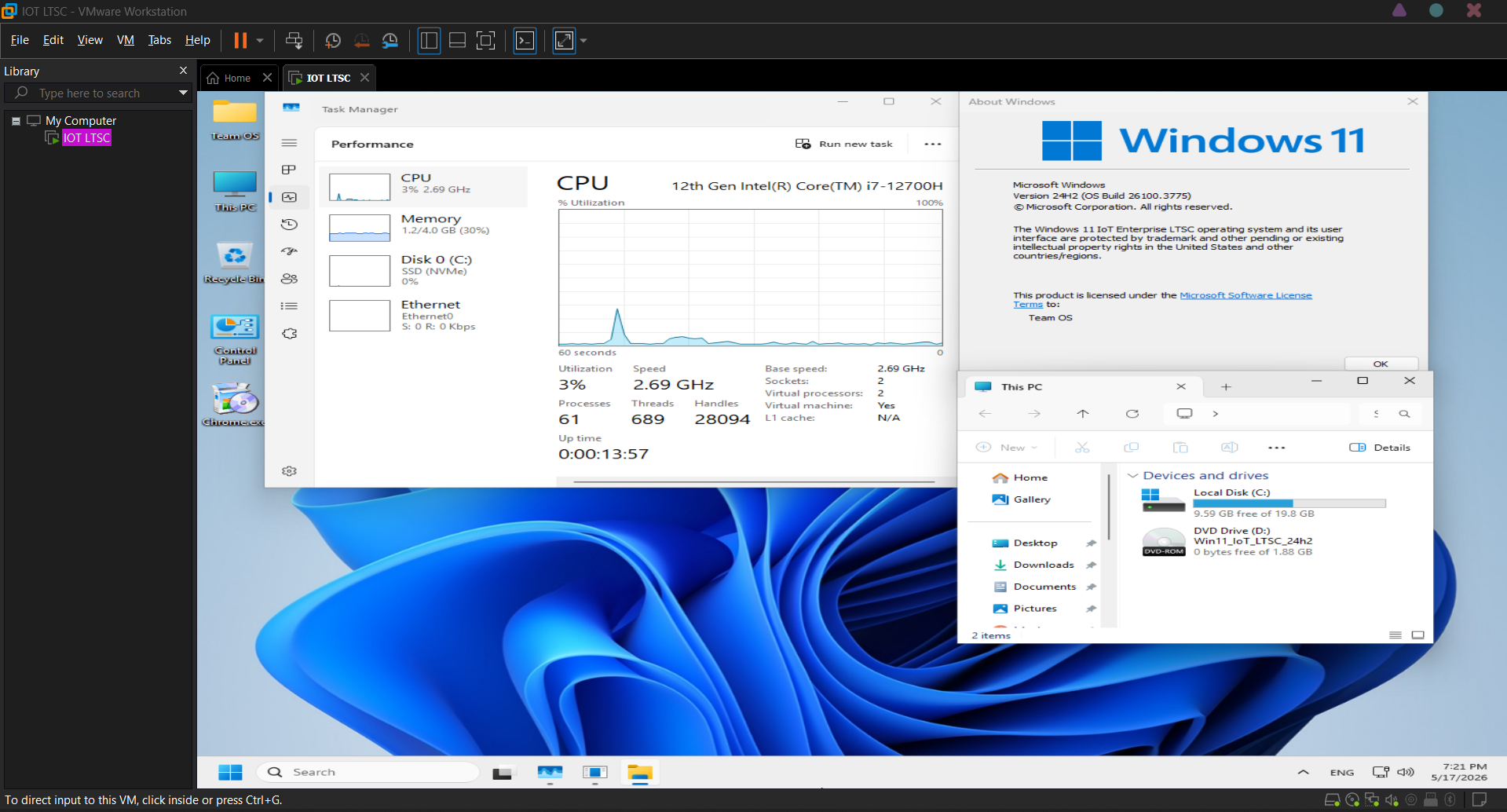Click the stretch guest display icon

[x=564, y=40]
